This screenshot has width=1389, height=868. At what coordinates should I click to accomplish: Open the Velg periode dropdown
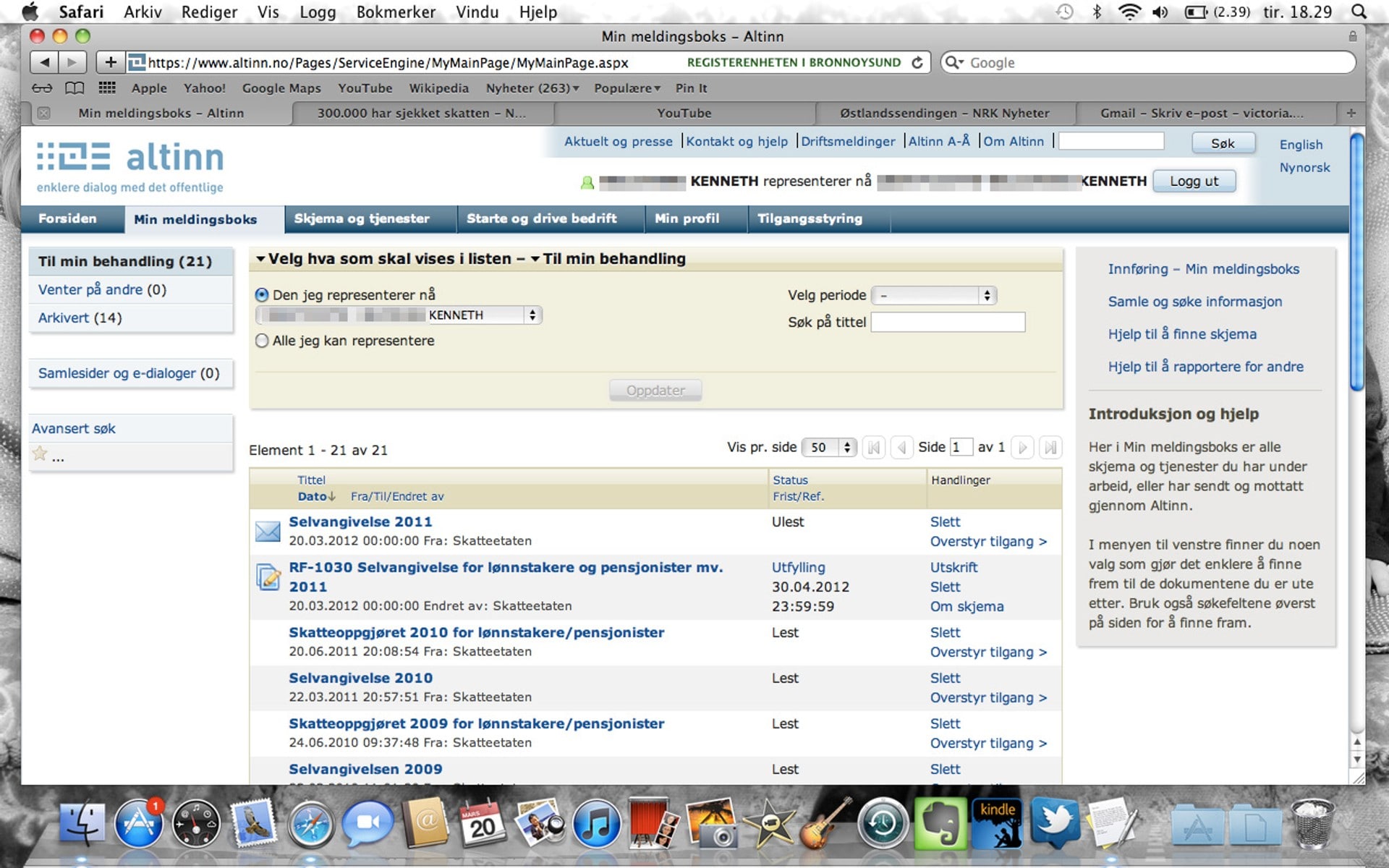point(934,295)
